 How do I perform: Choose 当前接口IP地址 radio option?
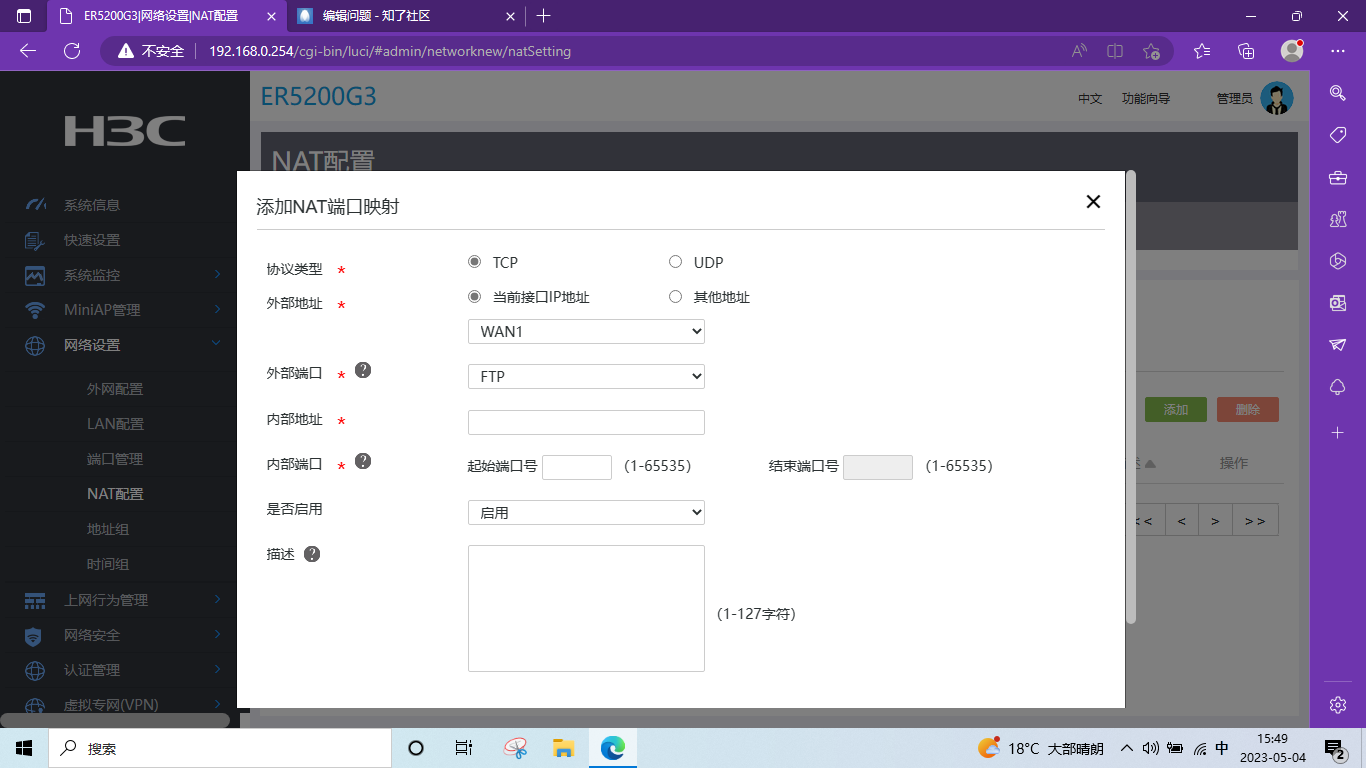475,297
